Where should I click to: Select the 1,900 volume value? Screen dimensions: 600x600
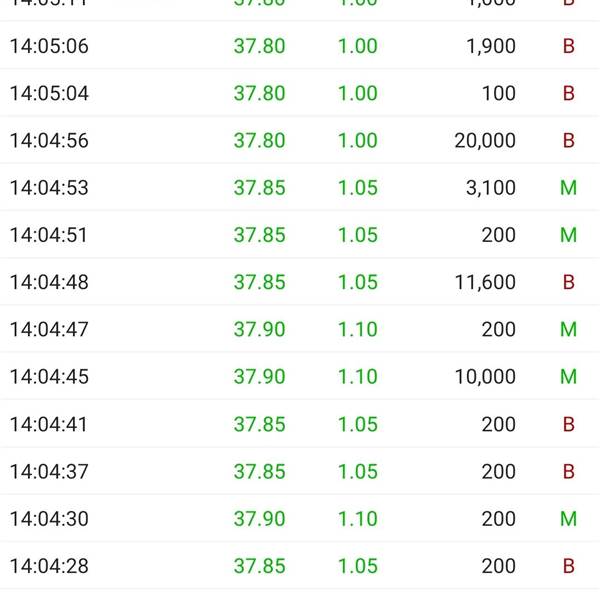coord(491,46)
